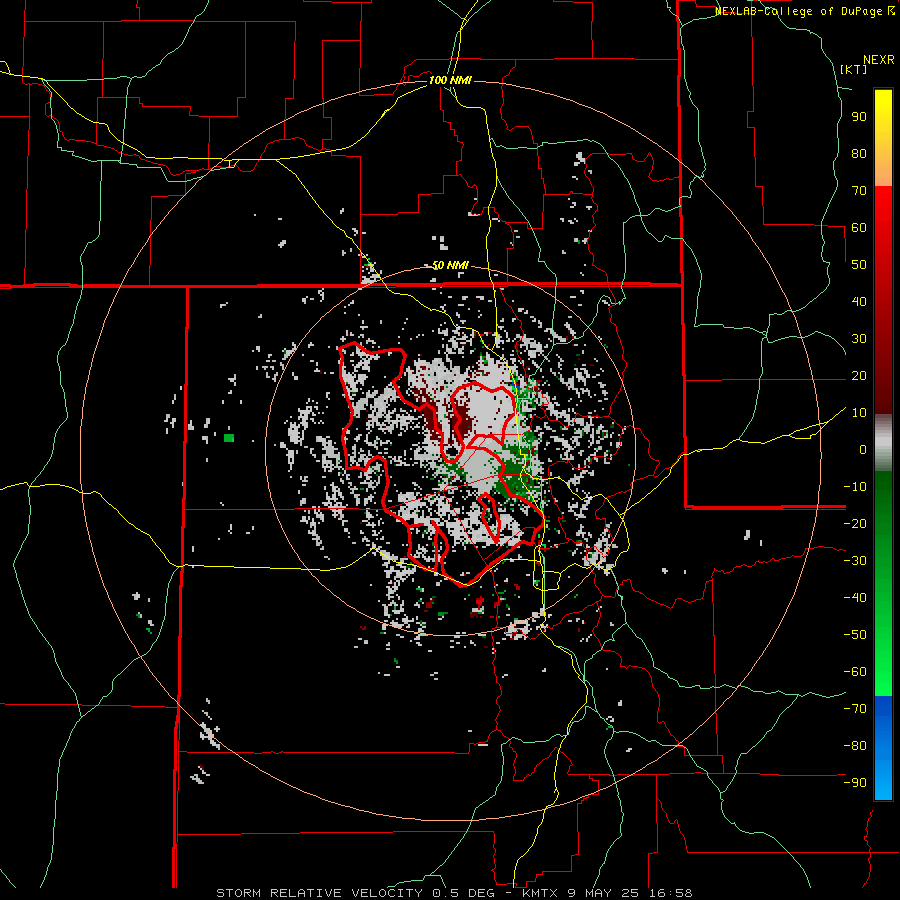Click the gray near-zero segment of the color bar

(x=883, y=443)
